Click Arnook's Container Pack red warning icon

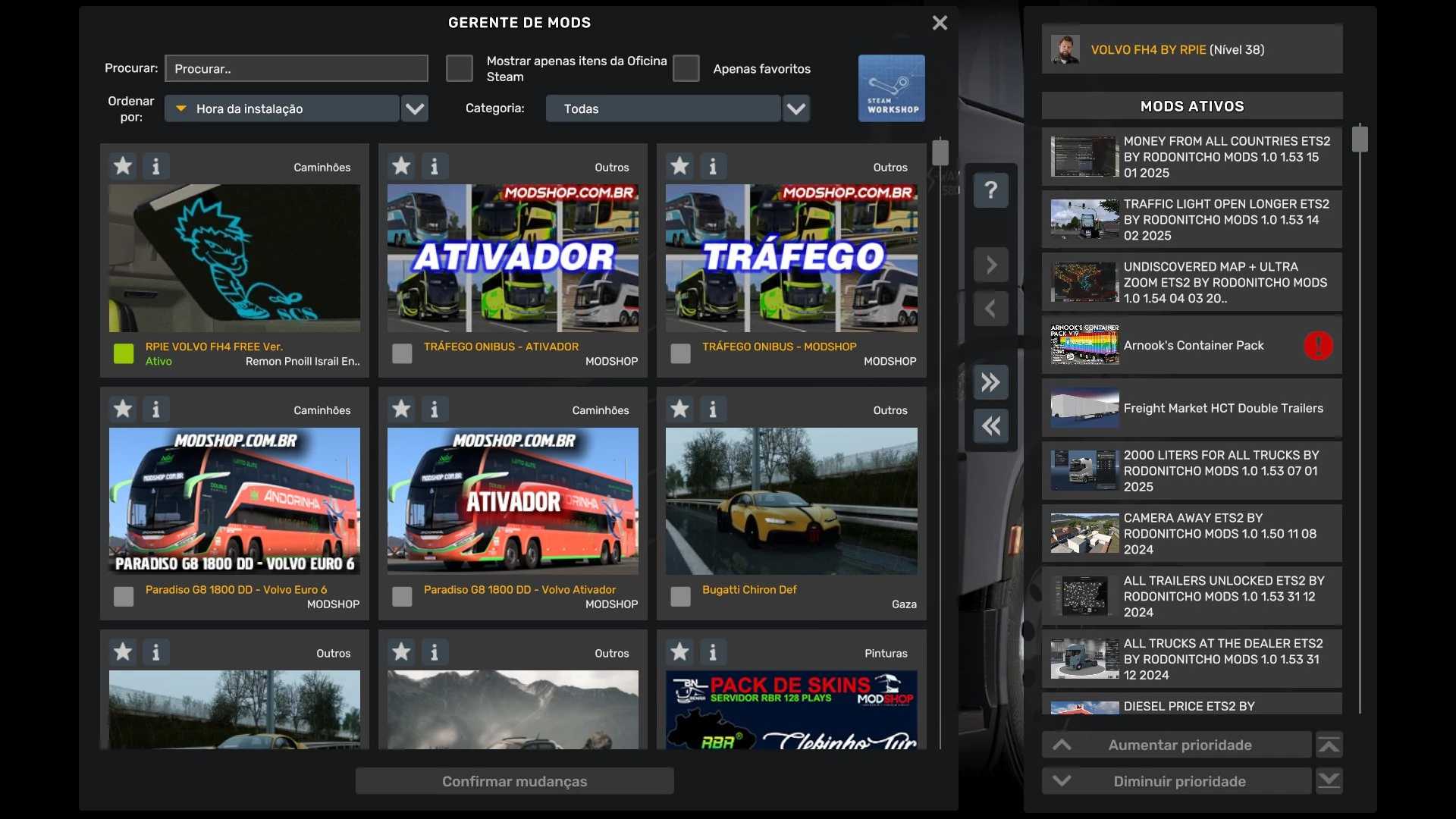1318,346
